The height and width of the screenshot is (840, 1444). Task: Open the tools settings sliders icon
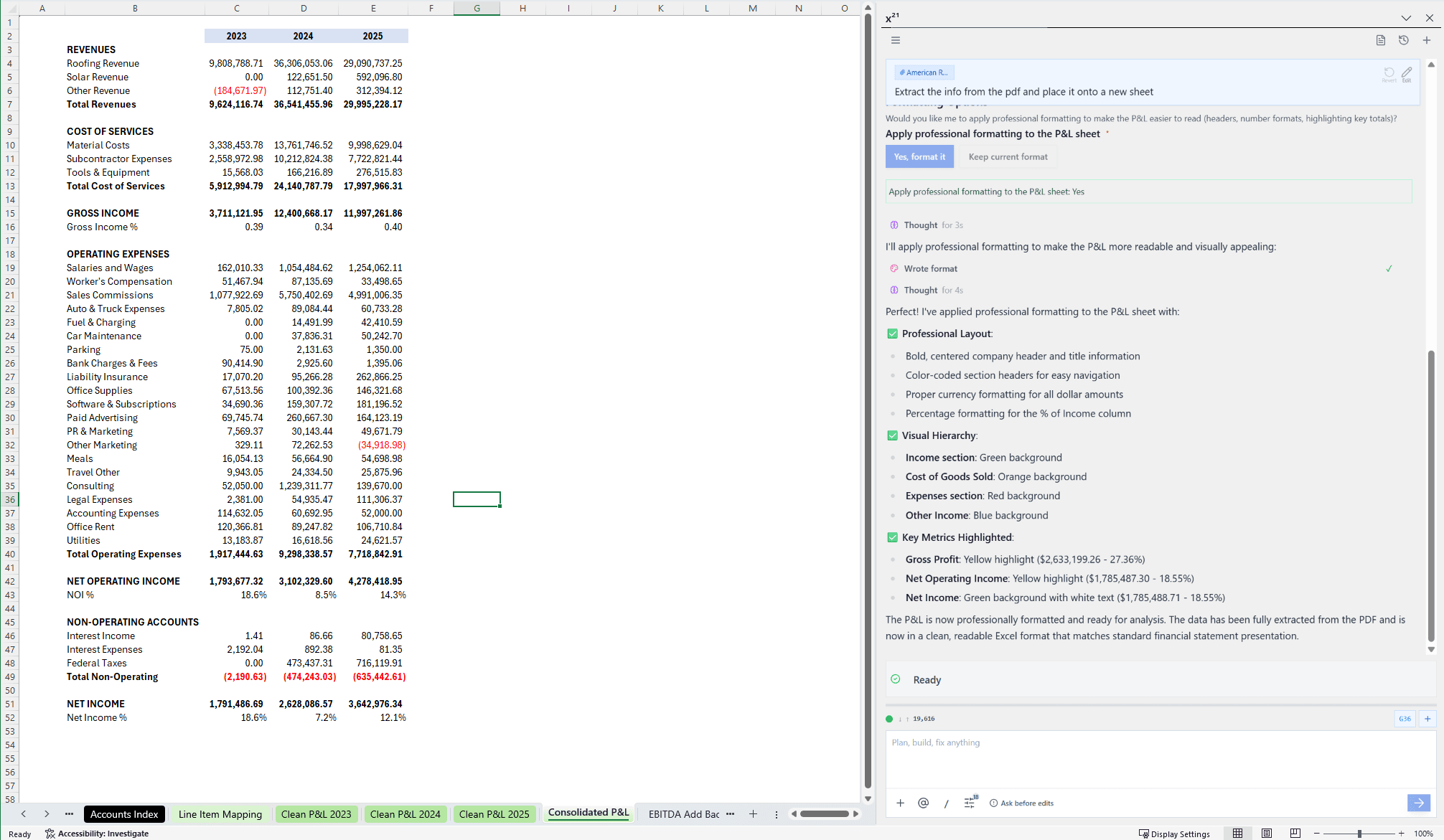pyautogui.click(x=970, y=803)
